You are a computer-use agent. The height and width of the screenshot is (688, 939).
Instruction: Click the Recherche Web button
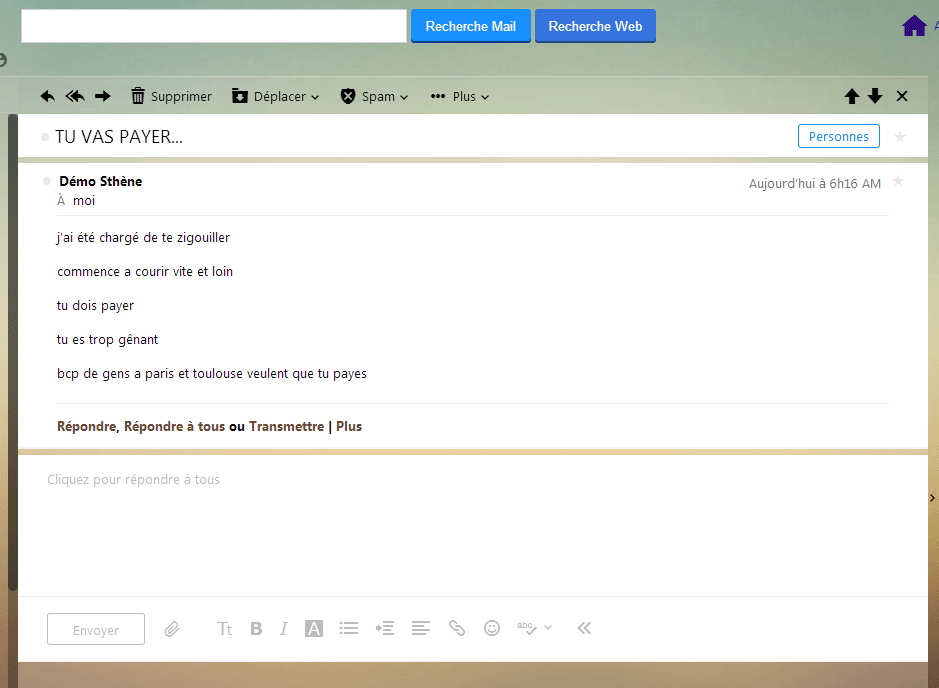595,26
